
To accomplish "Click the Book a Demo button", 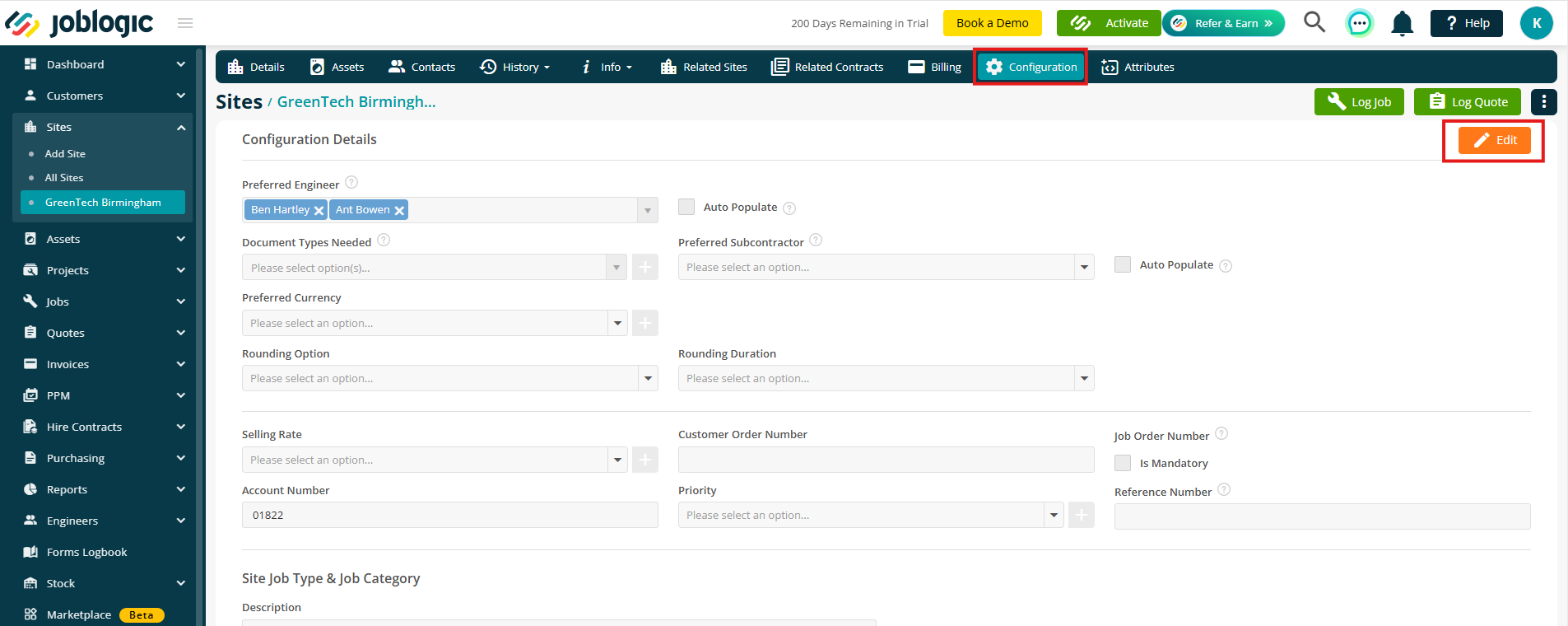I will click(993, 23).
